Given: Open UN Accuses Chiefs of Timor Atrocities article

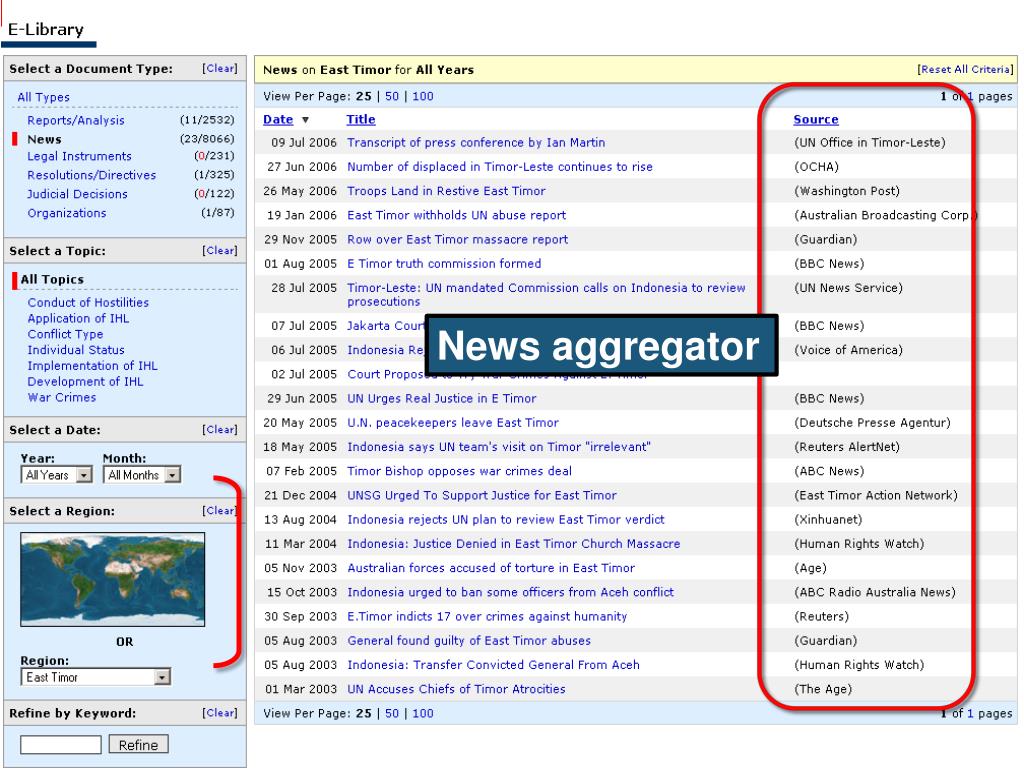Looking at the screenshot, I should [x=455, y=689].
